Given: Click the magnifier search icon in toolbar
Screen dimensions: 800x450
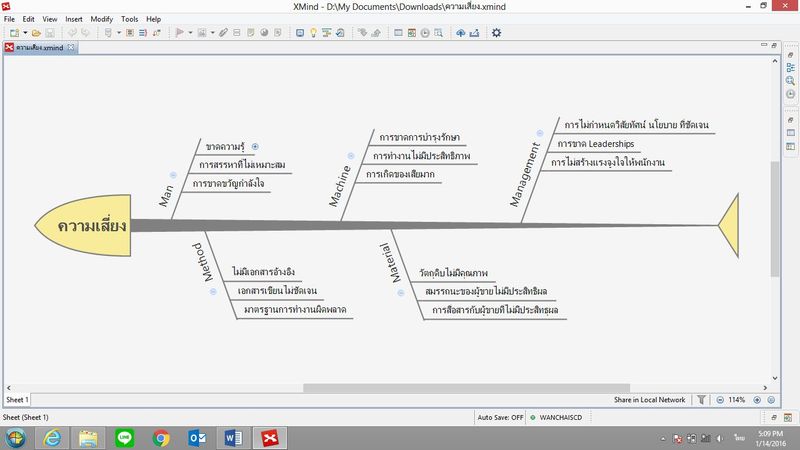Looking at the screenshot, I should tap(438, 33).
